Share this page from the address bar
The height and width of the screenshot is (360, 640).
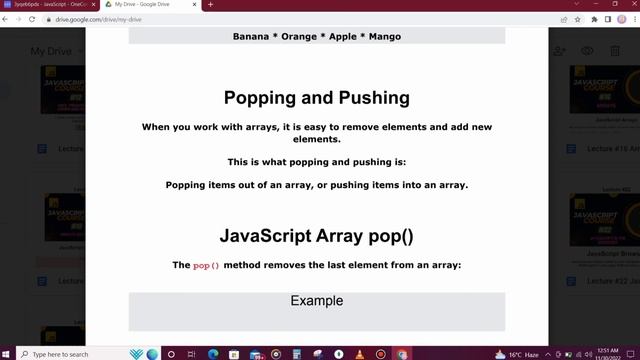coord(564,20)
